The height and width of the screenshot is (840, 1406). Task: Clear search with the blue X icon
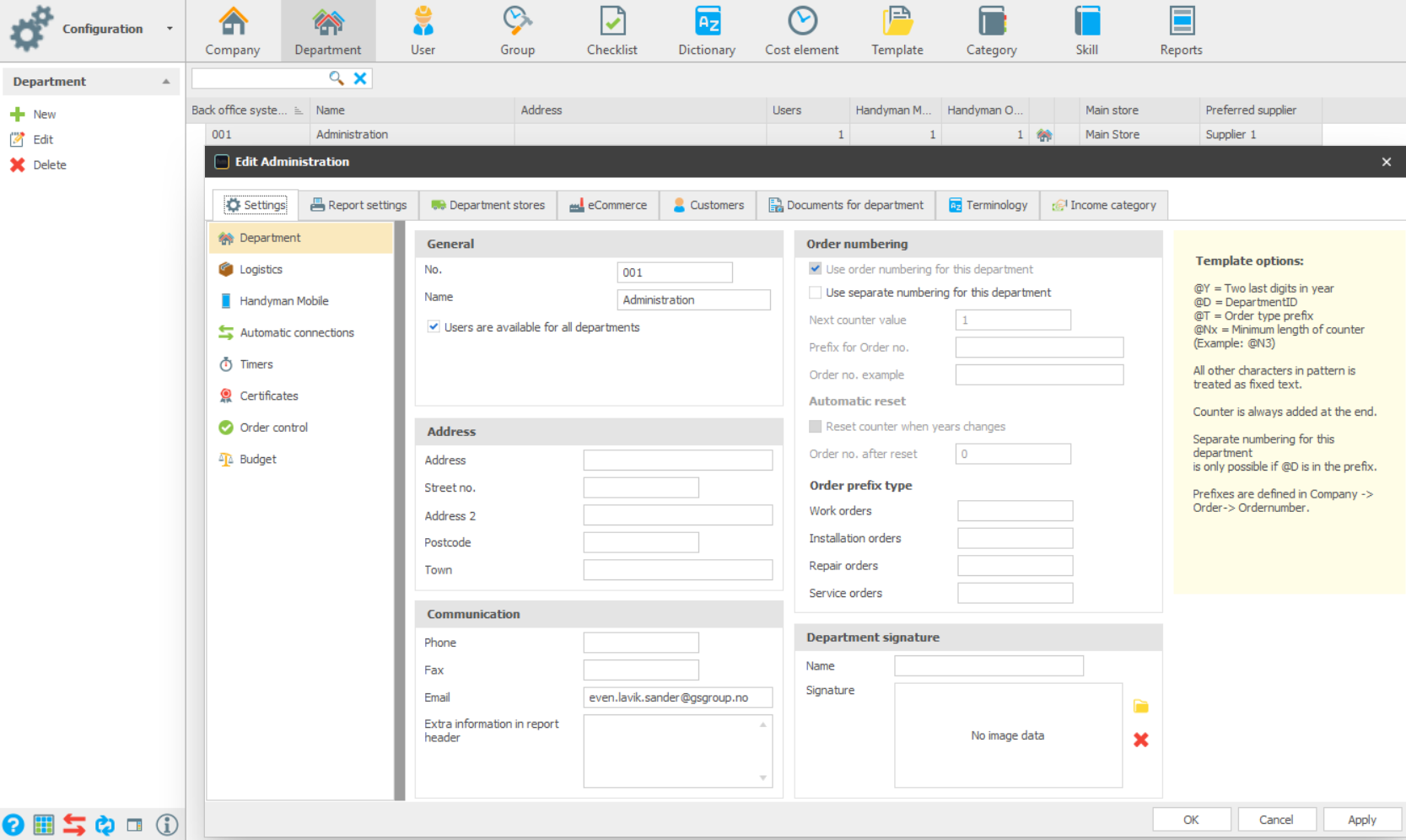click(x=360, y=78)
